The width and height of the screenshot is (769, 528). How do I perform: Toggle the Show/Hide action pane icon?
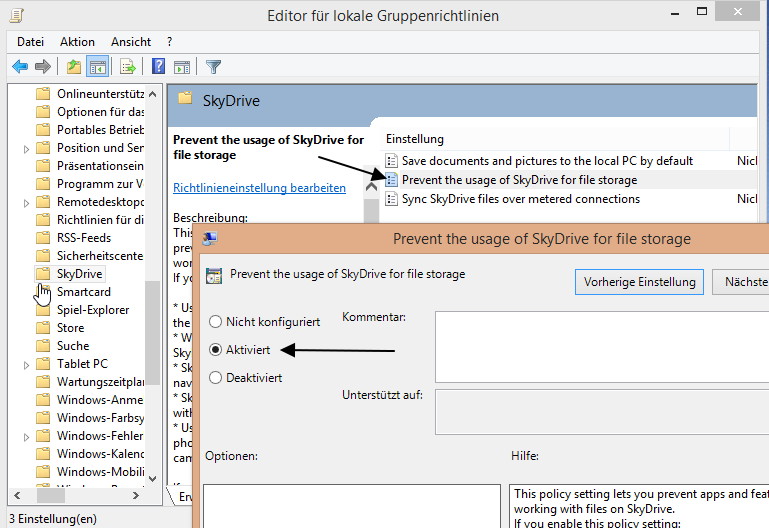[182, 67]
